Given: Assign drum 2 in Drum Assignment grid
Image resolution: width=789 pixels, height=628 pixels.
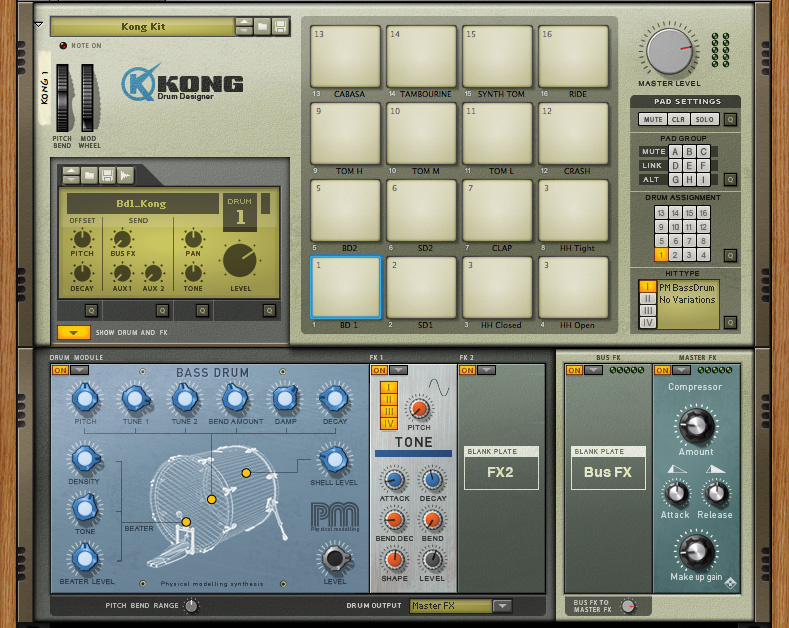Looking at the screenshot, I should tap(675, 255).
